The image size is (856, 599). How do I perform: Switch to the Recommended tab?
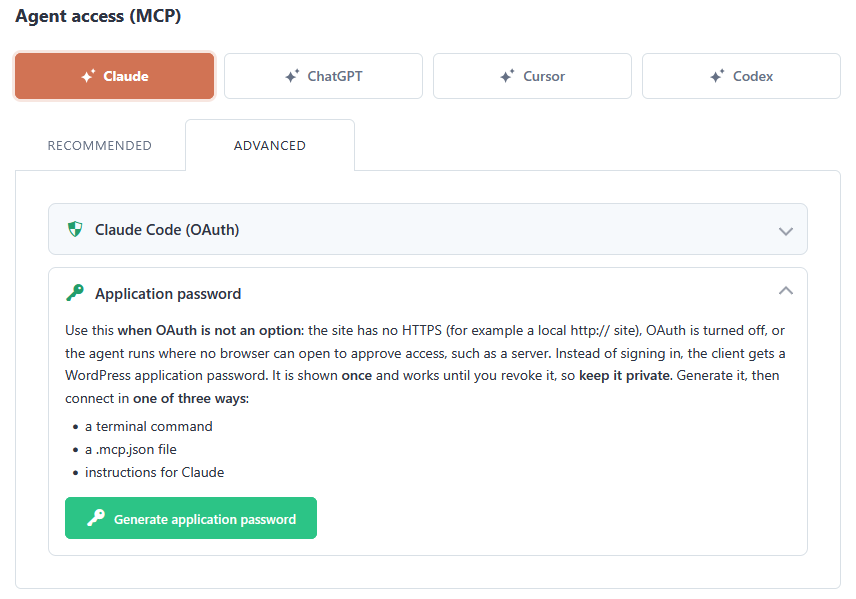(x=100, y=146)
